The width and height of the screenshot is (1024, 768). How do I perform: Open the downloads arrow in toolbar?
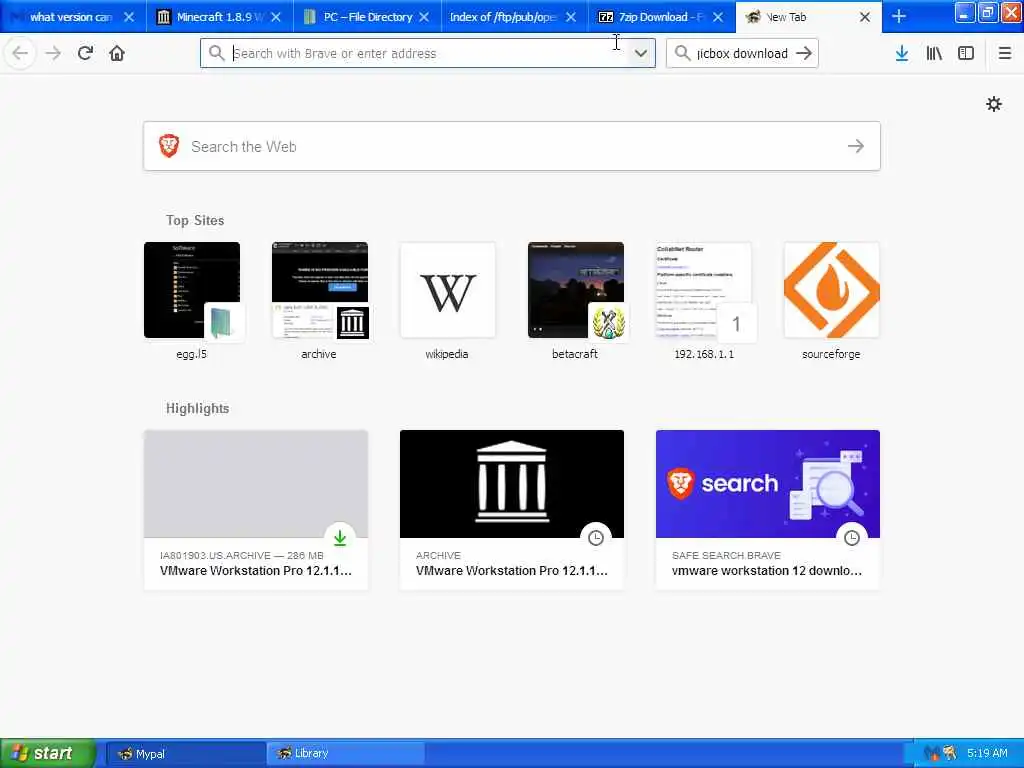[902, 54]
